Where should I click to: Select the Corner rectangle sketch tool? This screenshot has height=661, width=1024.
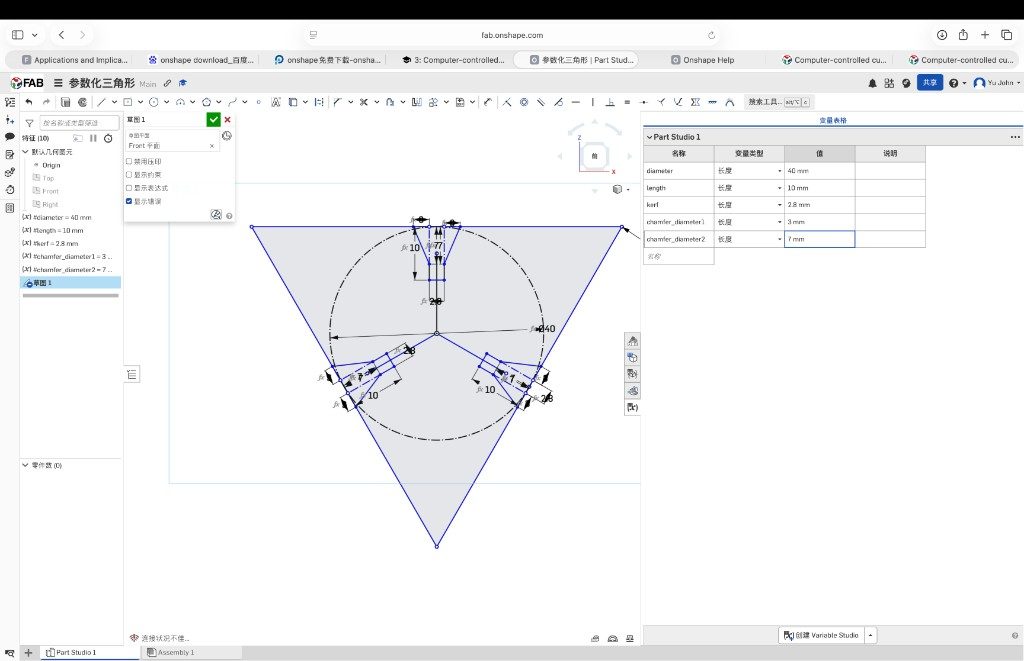click(127, 102)
